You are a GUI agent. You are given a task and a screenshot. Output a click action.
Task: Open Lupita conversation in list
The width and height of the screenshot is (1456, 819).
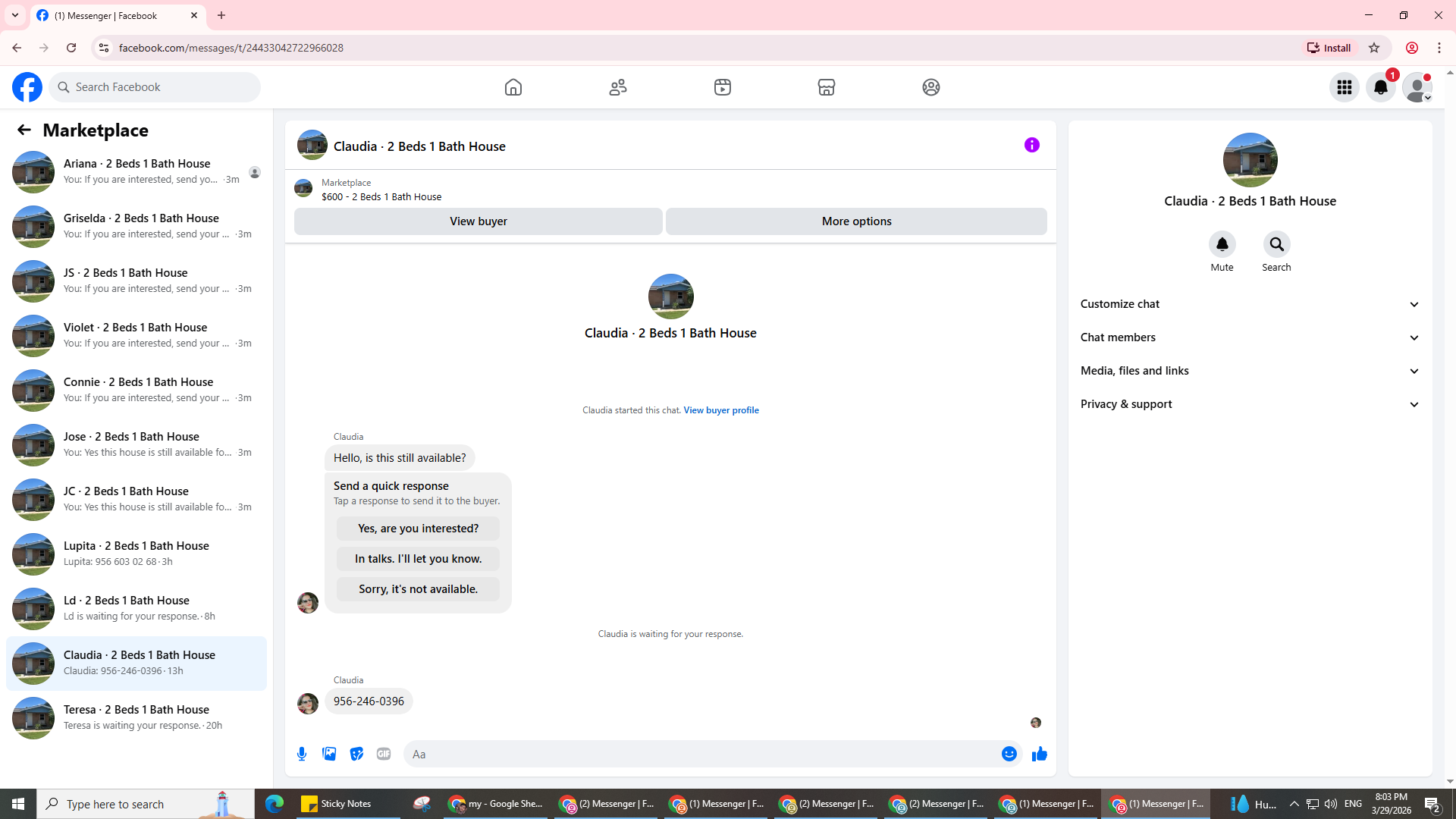click(136, 554)
